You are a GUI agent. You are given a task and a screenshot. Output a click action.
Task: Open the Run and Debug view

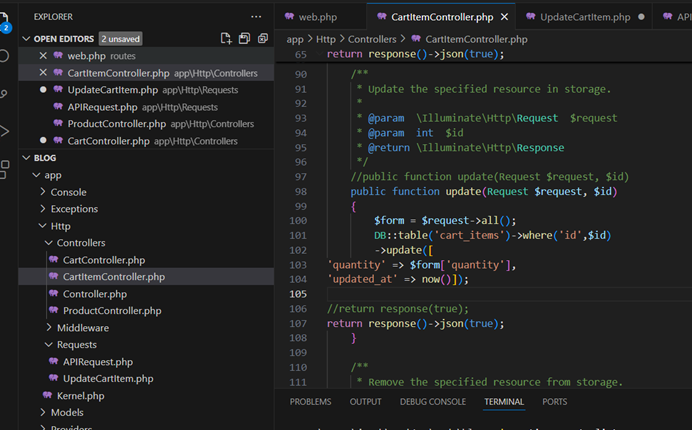[x=5, y=130]
